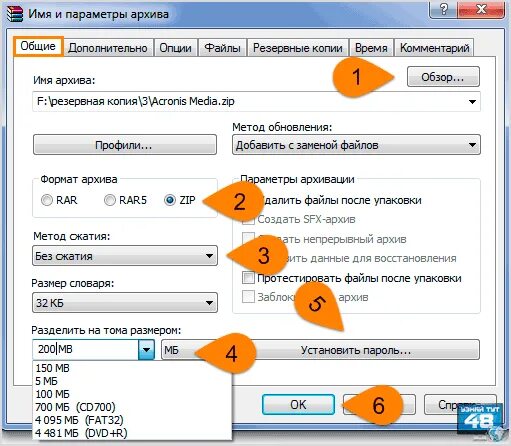Open the Метод обновления dropdown
Image resolution: width=511 pixels, height=446 pixels.
[356, 145]
